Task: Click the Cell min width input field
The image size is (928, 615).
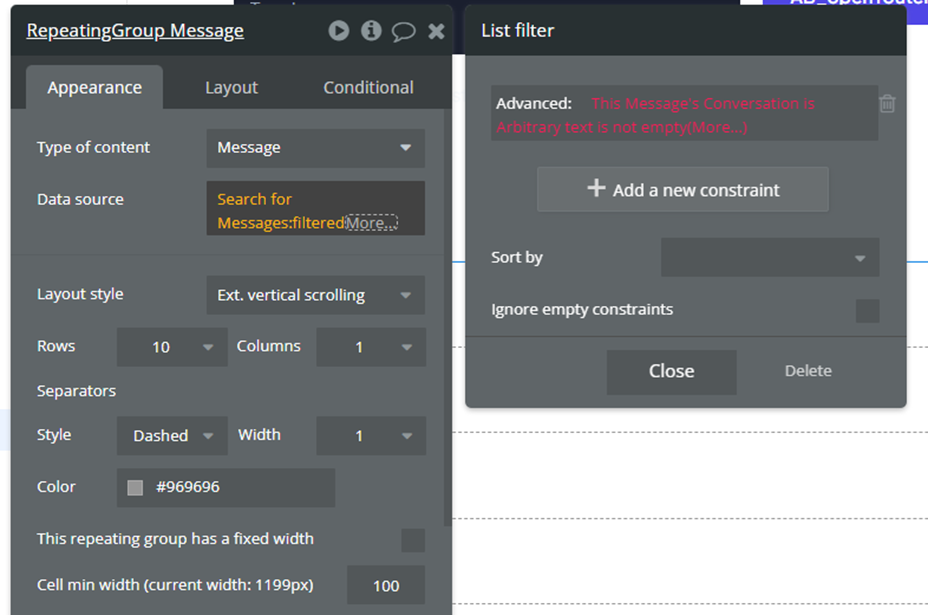Action: [x=385, y=586]
